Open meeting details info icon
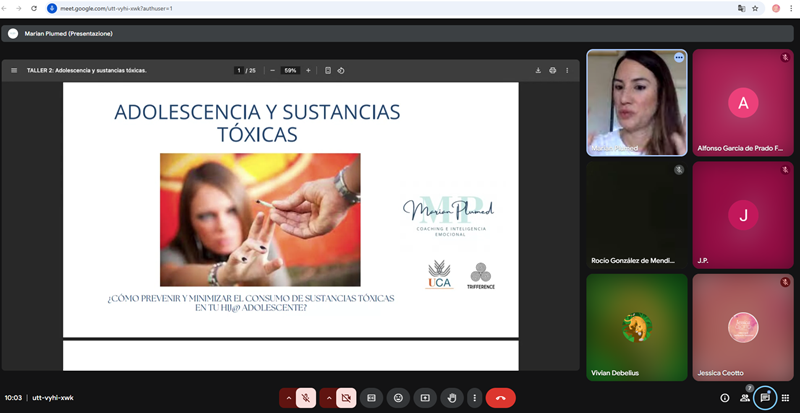This screenshot has width=800, height=413. click(x=724, y=398)
